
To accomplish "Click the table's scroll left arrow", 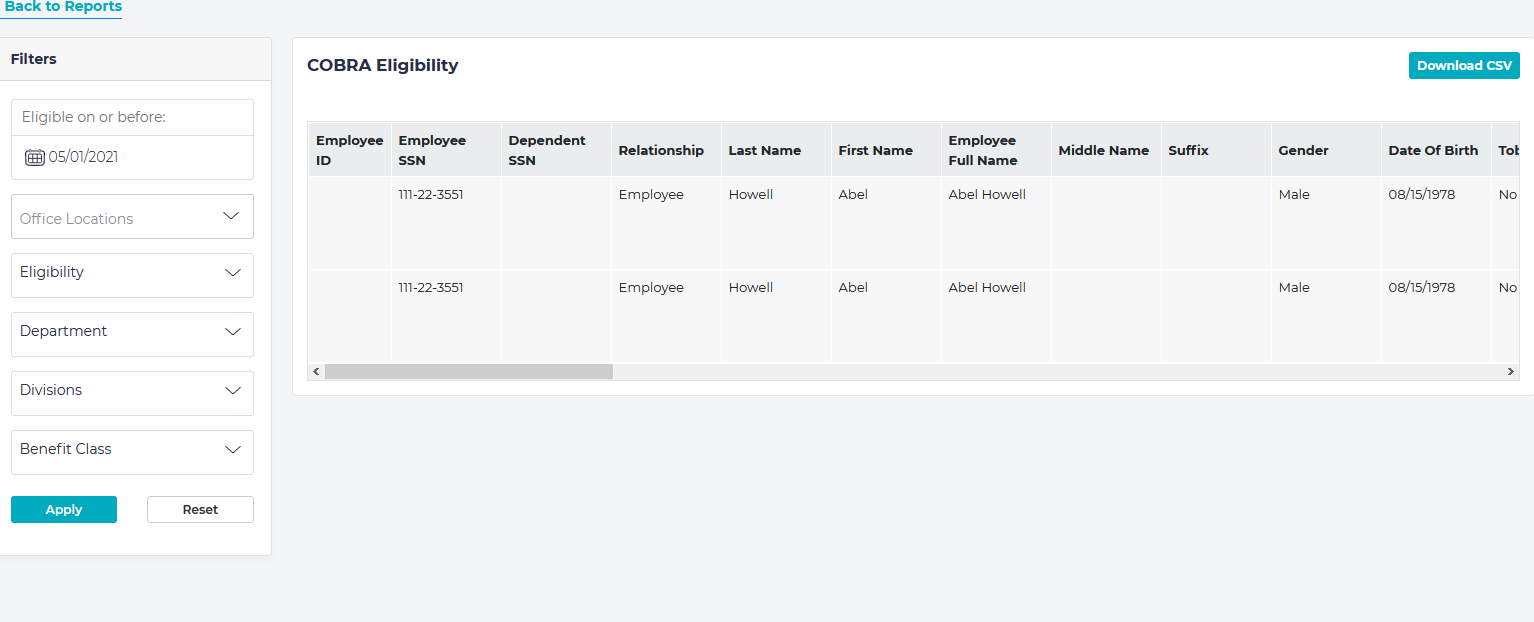I will [316, 371].
